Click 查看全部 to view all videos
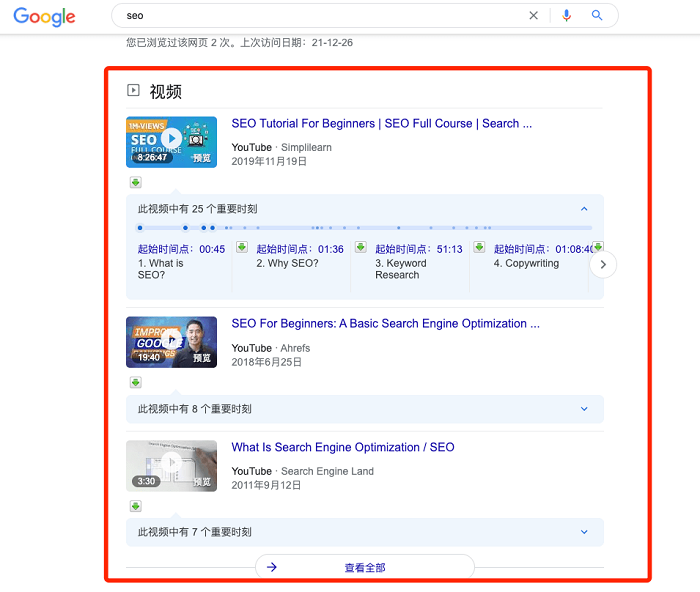Screen dimensions: 700x592 (x=365, y=567)
